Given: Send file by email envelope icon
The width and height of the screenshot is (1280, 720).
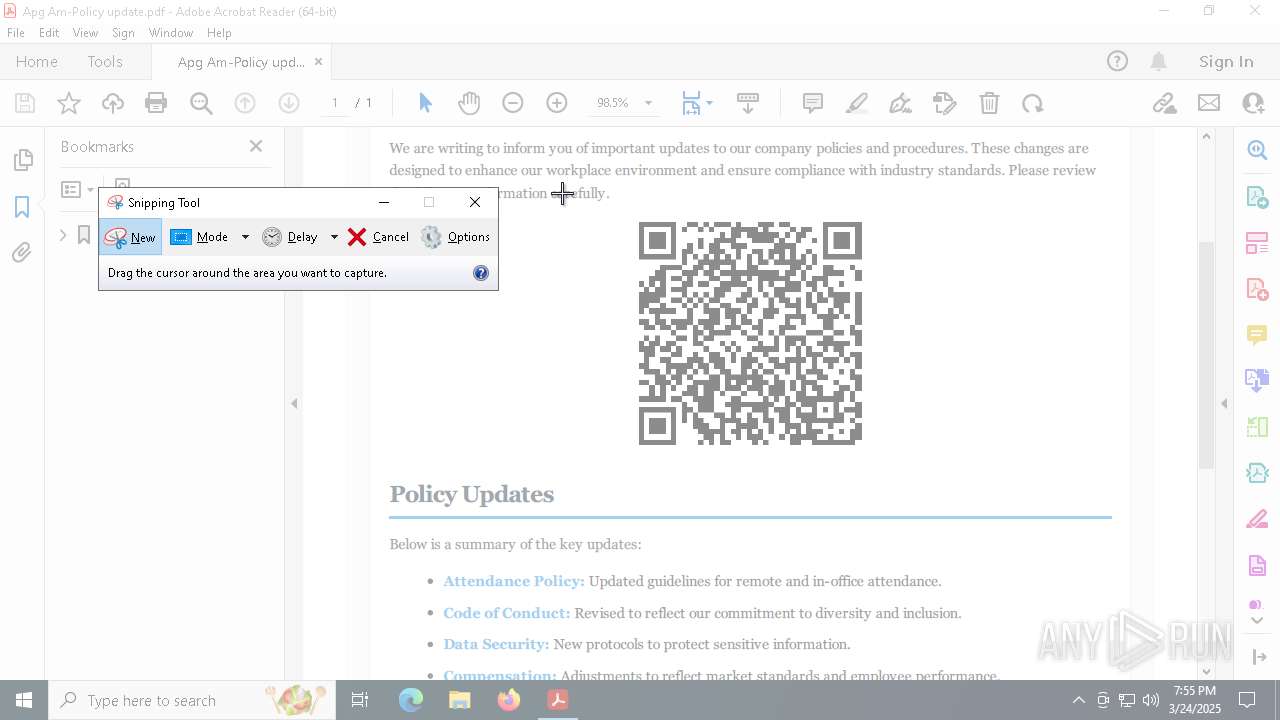Looking at the screenshot, I should click(1209, 103).
